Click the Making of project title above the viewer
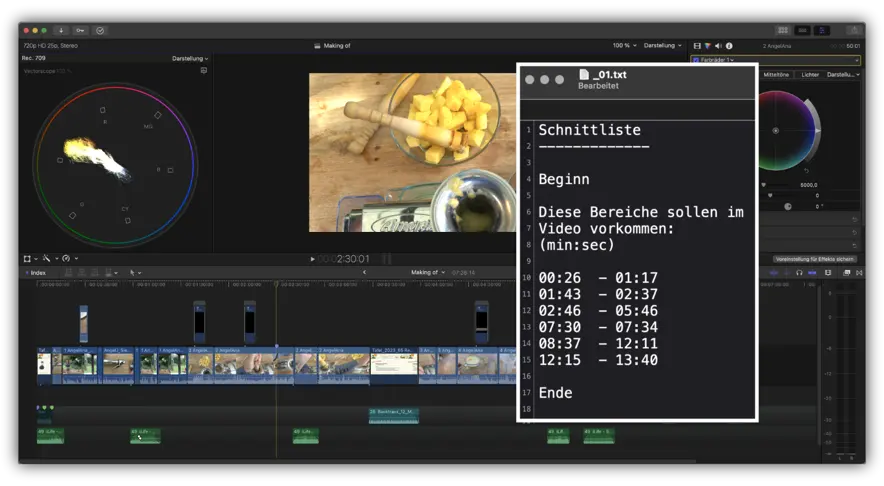Image resolution: width=884 pixels, height=486 pixels. [x=337, y=46]
